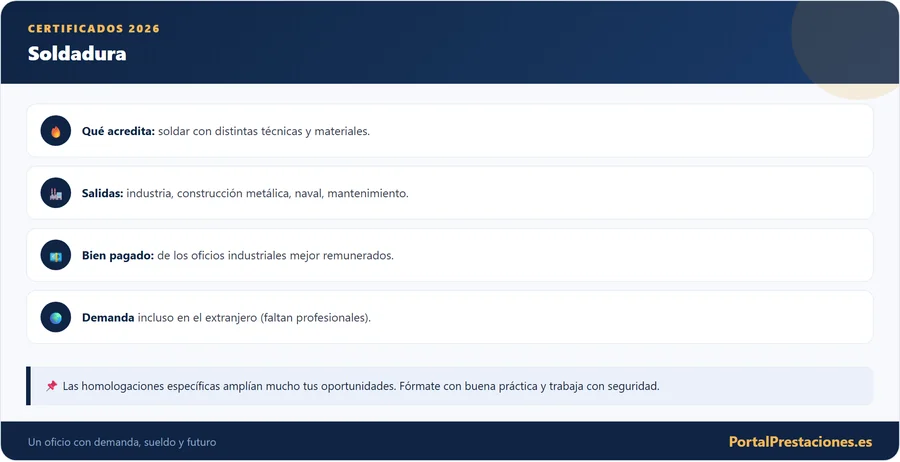Click the note sentence 'Fórmate con buena práctica y trabaja con seguridad'

[529, 386]
